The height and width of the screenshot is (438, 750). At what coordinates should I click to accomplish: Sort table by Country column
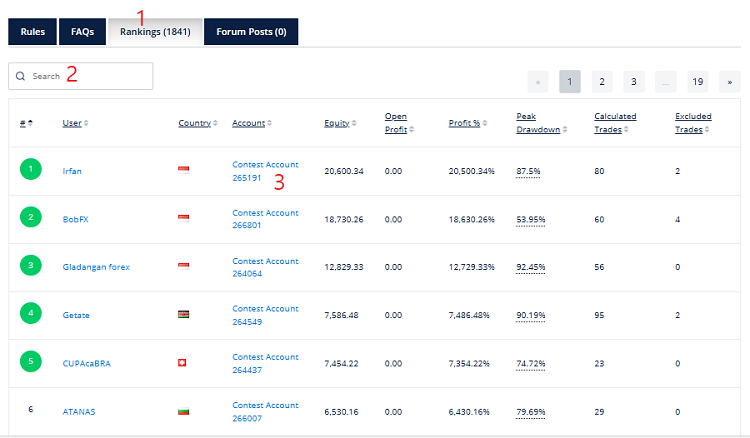coord(198,123)
